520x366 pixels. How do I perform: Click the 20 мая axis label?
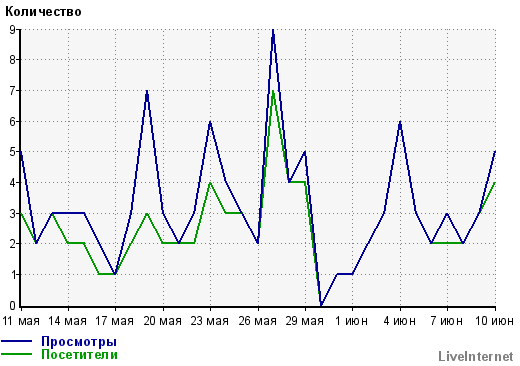163,321
